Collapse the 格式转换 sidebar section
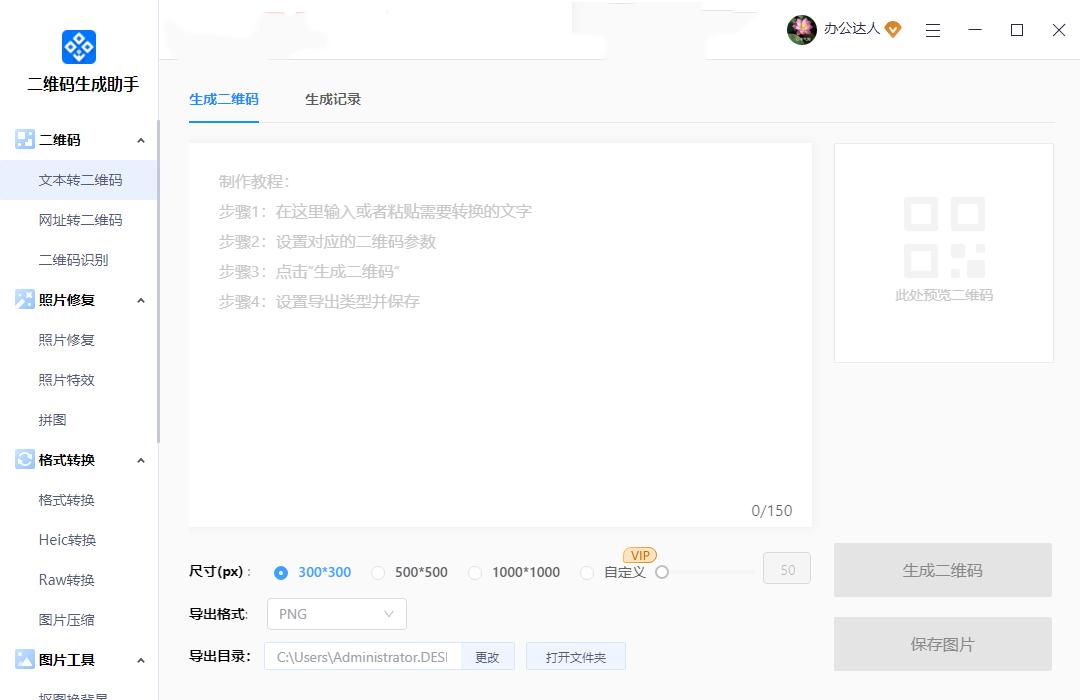The image size is (1080, 700). [141, 460]
